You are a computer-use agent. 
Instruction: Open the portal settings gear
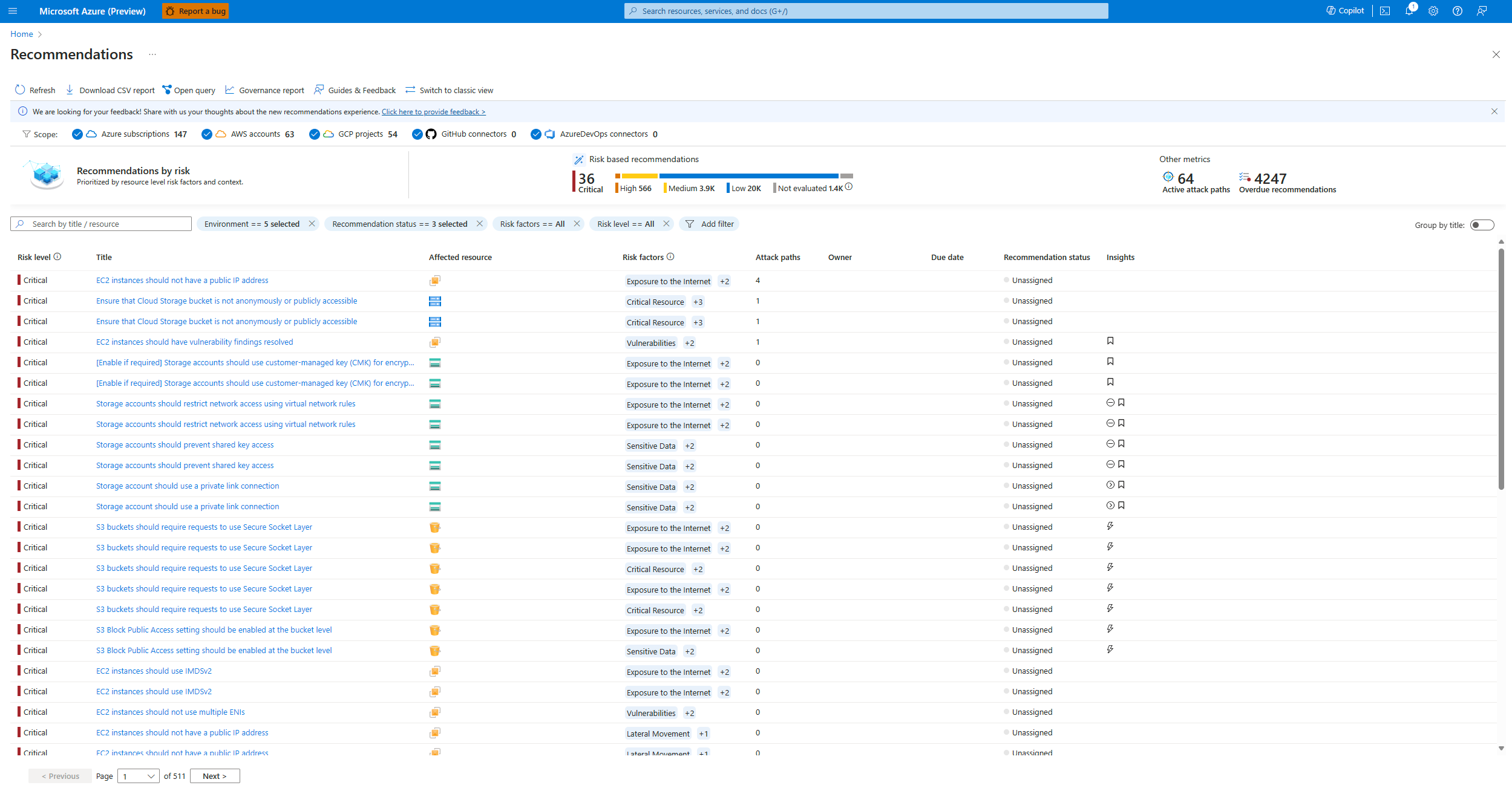(x=1433, y=11)
